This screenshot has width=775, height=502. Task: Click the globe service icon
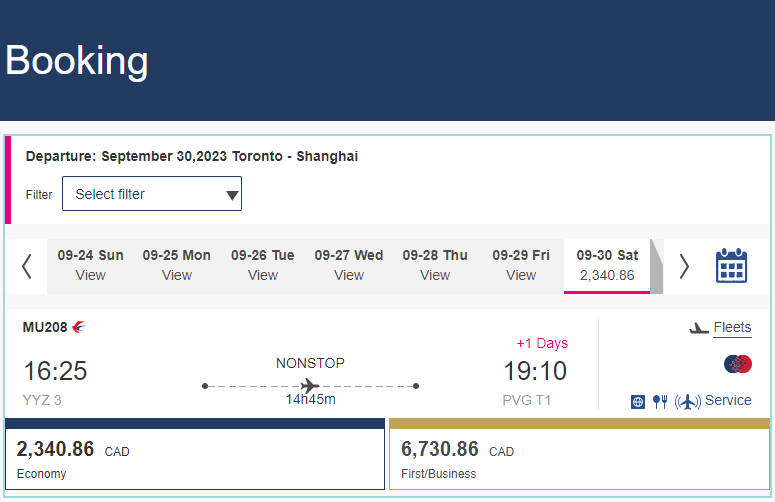pyautogui.click(x=638, y=402)
